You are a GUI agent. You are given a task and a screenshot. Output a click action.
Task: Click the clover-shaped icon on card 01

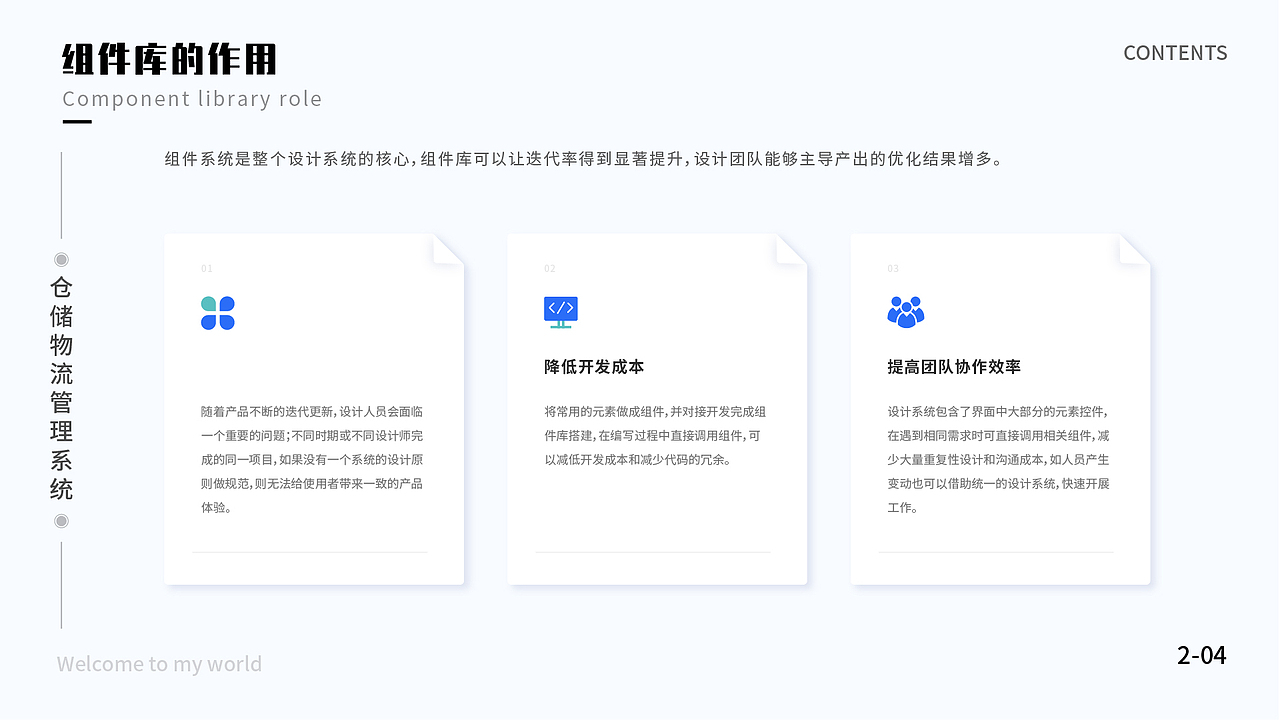(x=218, y=313)
